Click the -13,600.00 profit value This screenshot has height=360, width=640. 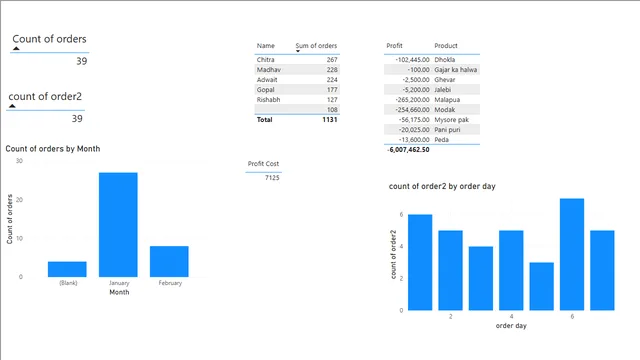click(x=414, y=140)
